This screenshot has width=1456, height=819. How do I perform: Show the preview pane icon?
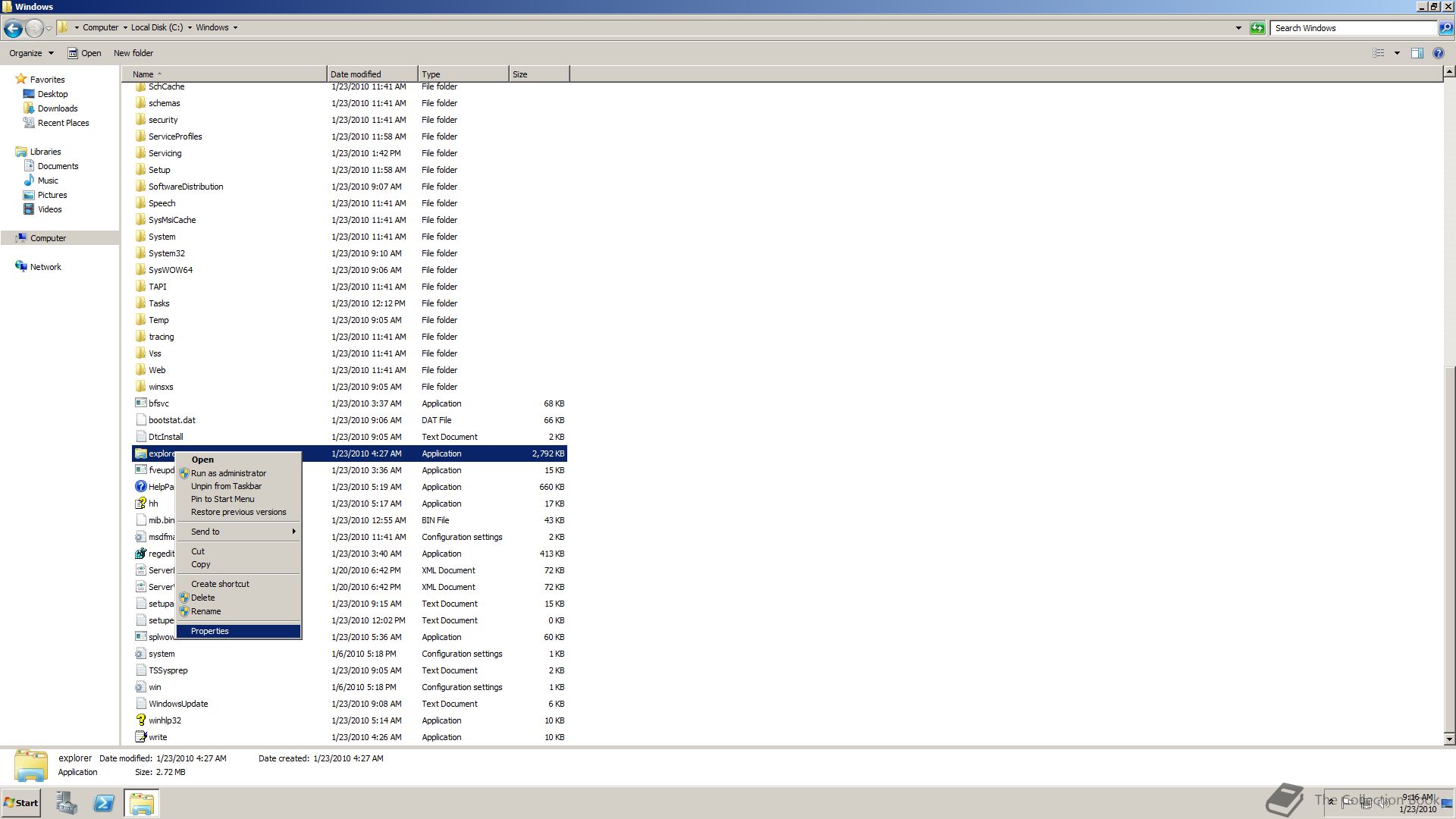pyautogui.click(x=1417, y=53)
